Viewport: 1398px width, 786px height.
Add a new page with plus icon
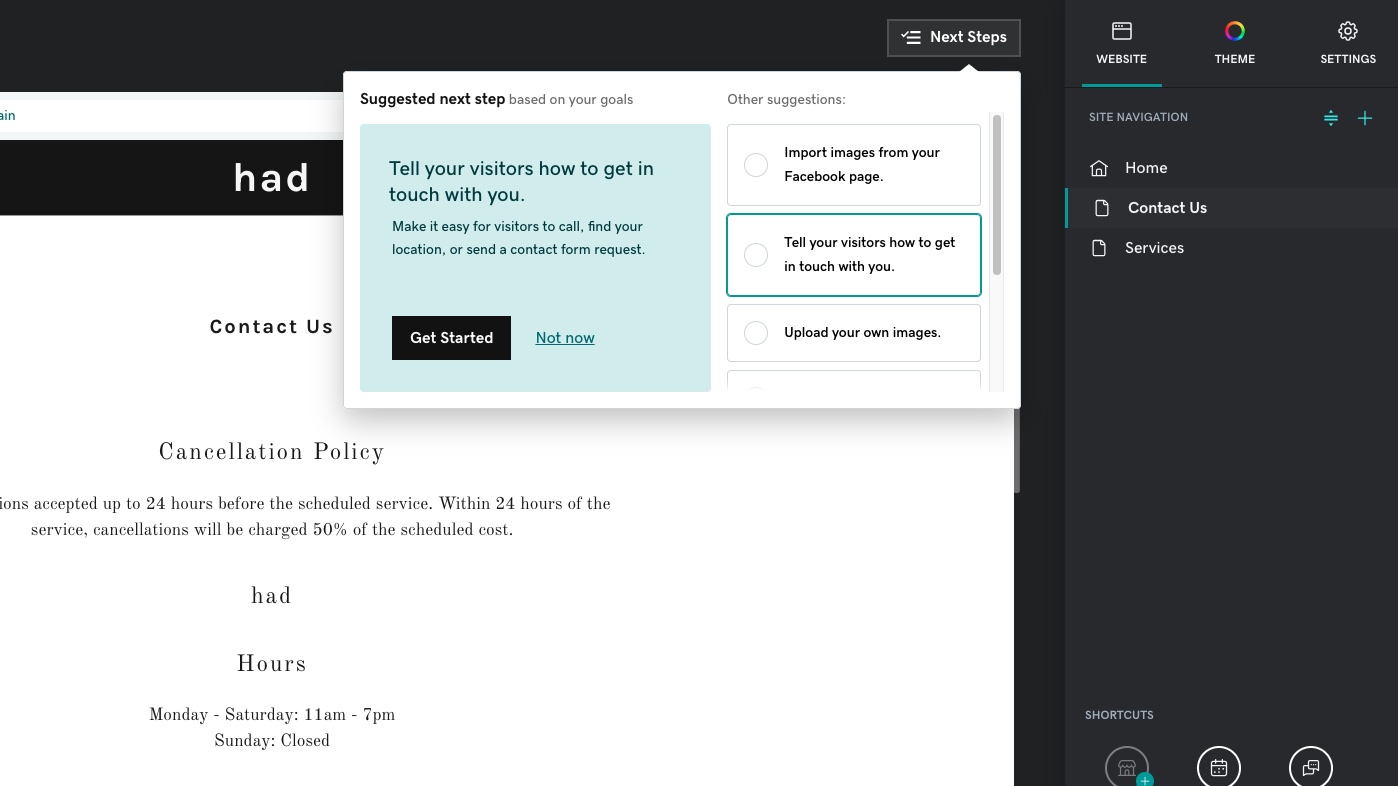click(1365, 118)
